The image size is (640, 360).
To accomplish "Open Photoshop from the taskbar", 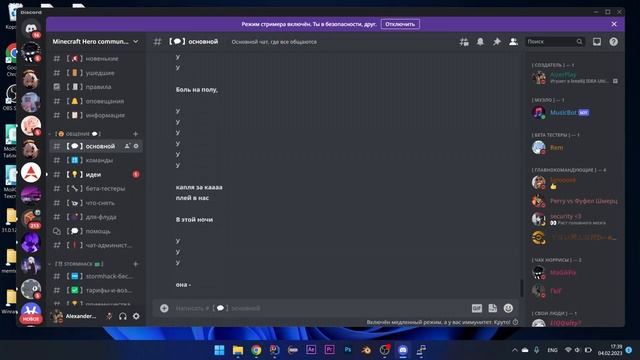I will click(x=348, y=350).
